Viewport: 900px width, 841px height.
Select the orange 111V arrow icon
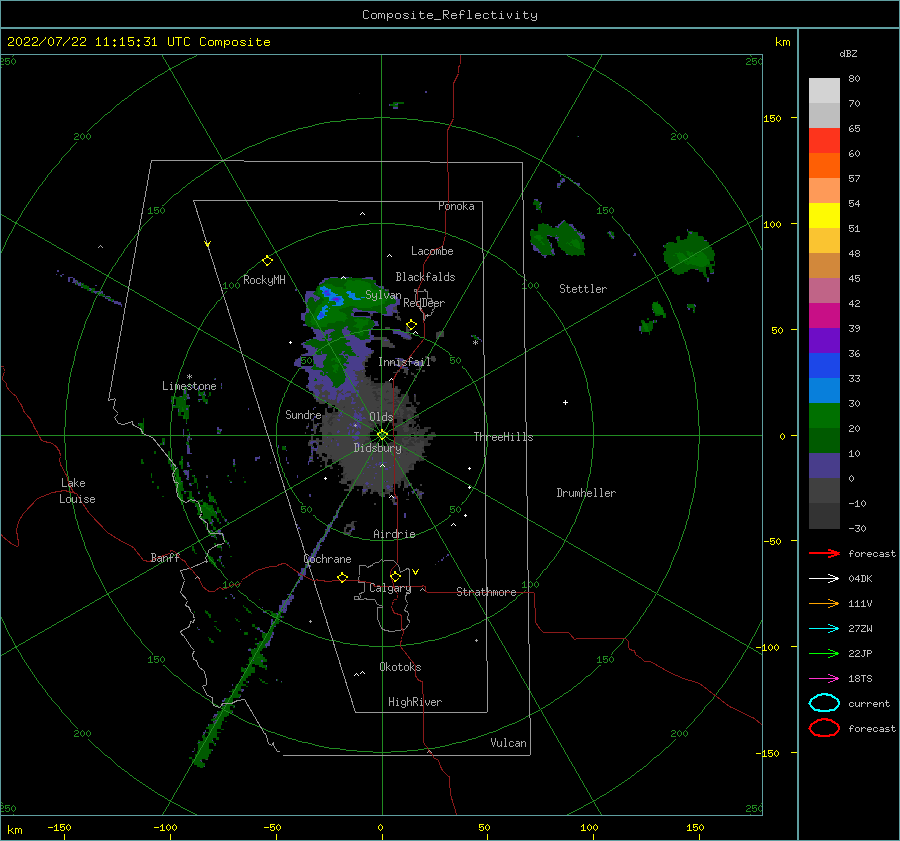pyautogui.click(x=824, y=603)
